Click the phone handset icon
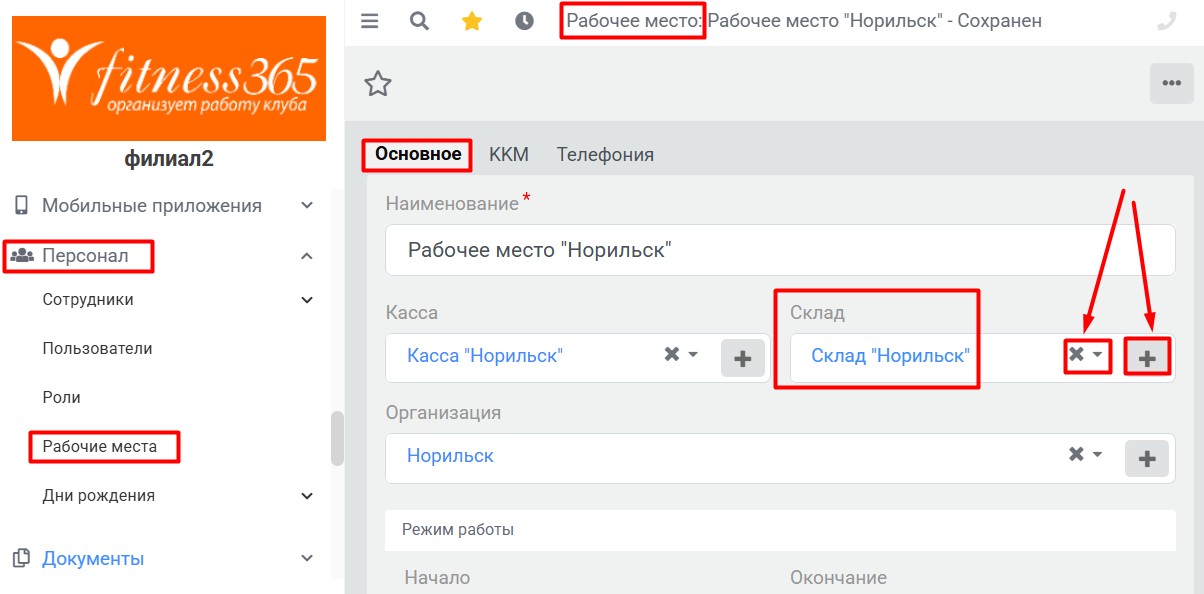This screenshot has height=594, width=1204. tap(1166, 21)
